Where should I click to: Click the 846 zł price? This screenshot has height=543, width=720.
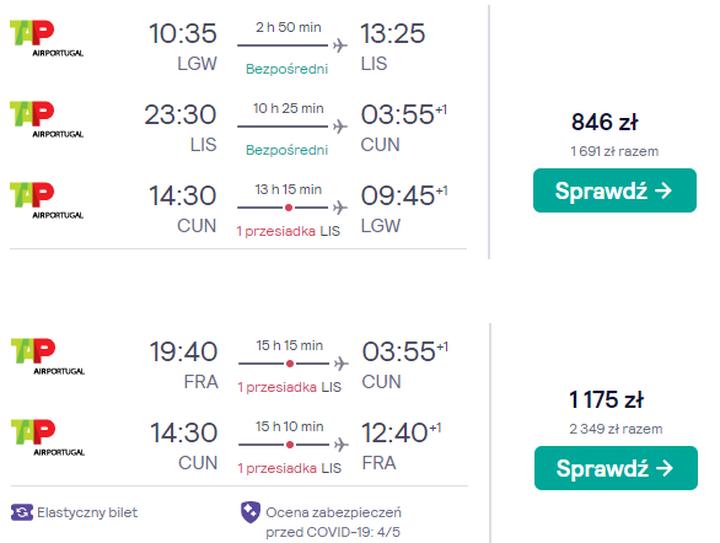click(604, 123)
